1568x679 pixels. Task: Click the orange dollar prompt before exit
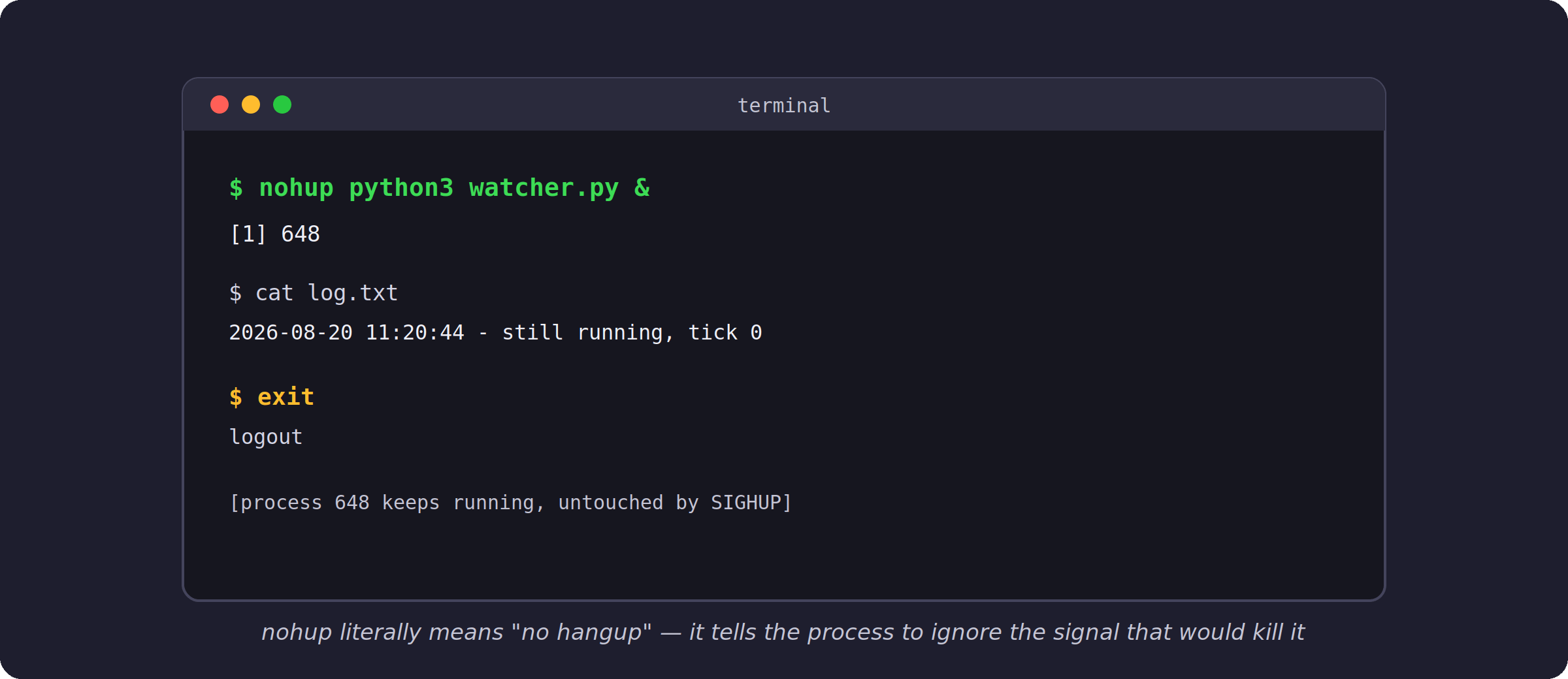(236, 397)
